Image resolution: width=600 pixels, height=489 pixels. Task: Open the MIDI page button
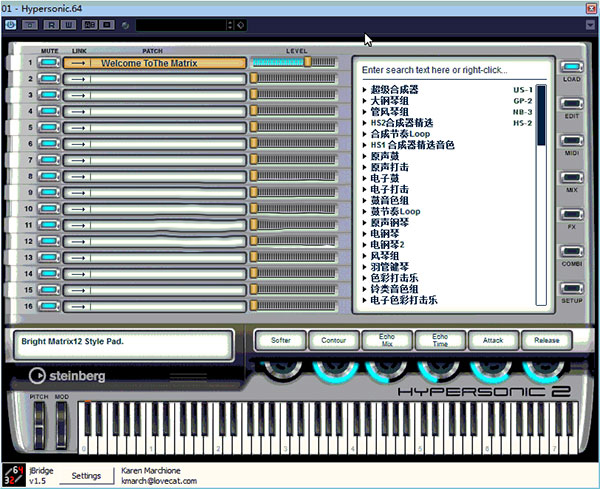click(572, 140)
